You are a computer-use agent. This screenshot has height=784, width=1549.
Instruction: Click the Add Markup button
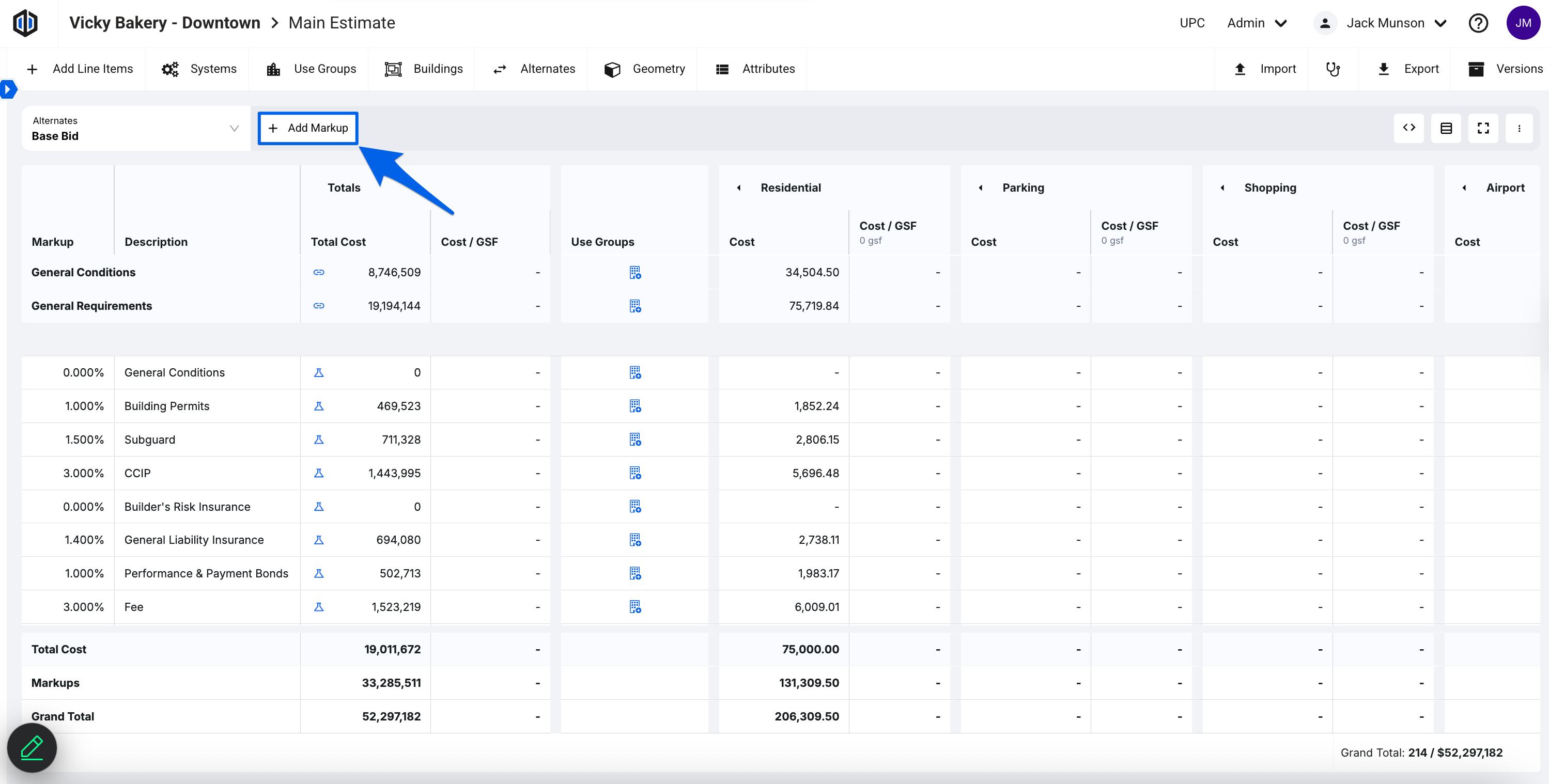click(x=308, y=128)
